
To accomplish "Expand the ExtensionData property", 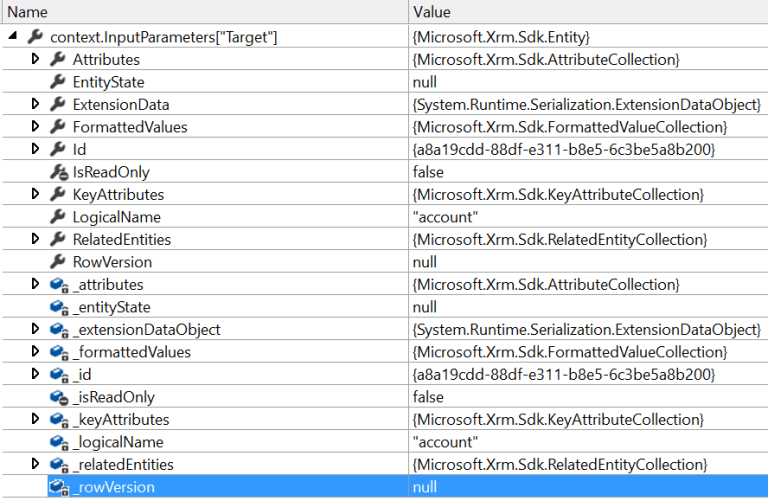I will 35,104.
